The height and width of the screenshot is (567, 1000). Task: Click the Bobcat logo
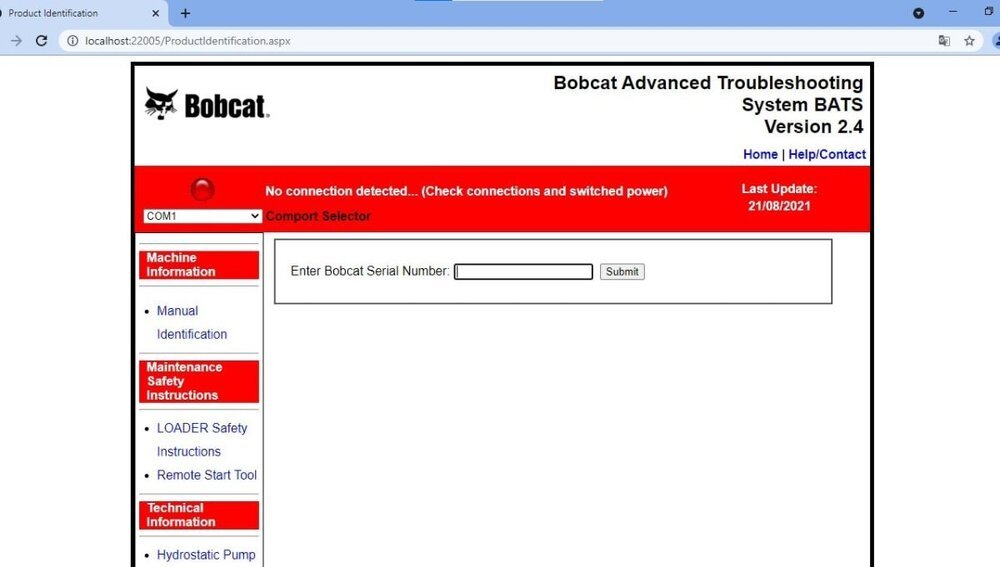[207, 105]
